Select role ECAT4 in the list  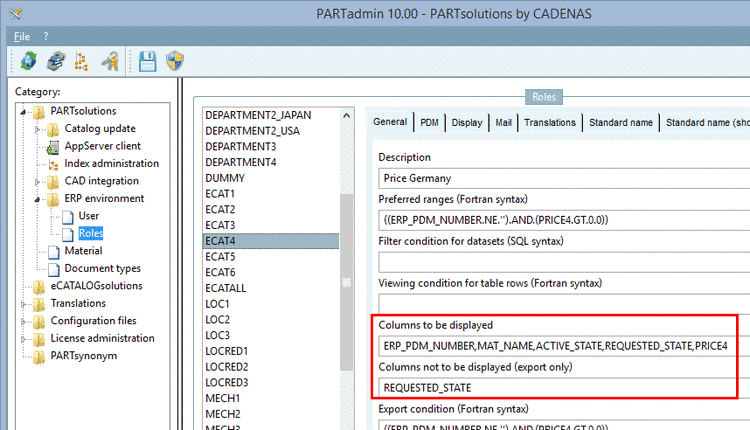(271, 241)
